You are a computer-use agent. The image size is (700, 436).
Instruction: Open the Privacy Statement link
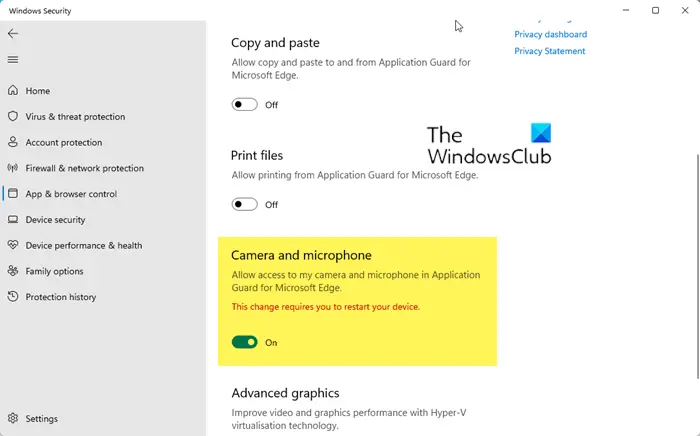(x=550, y=51)
